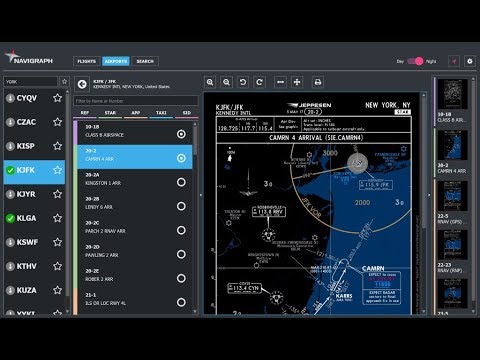
Task: Click the download icon for KISP
Action: (x=10, y=146)
